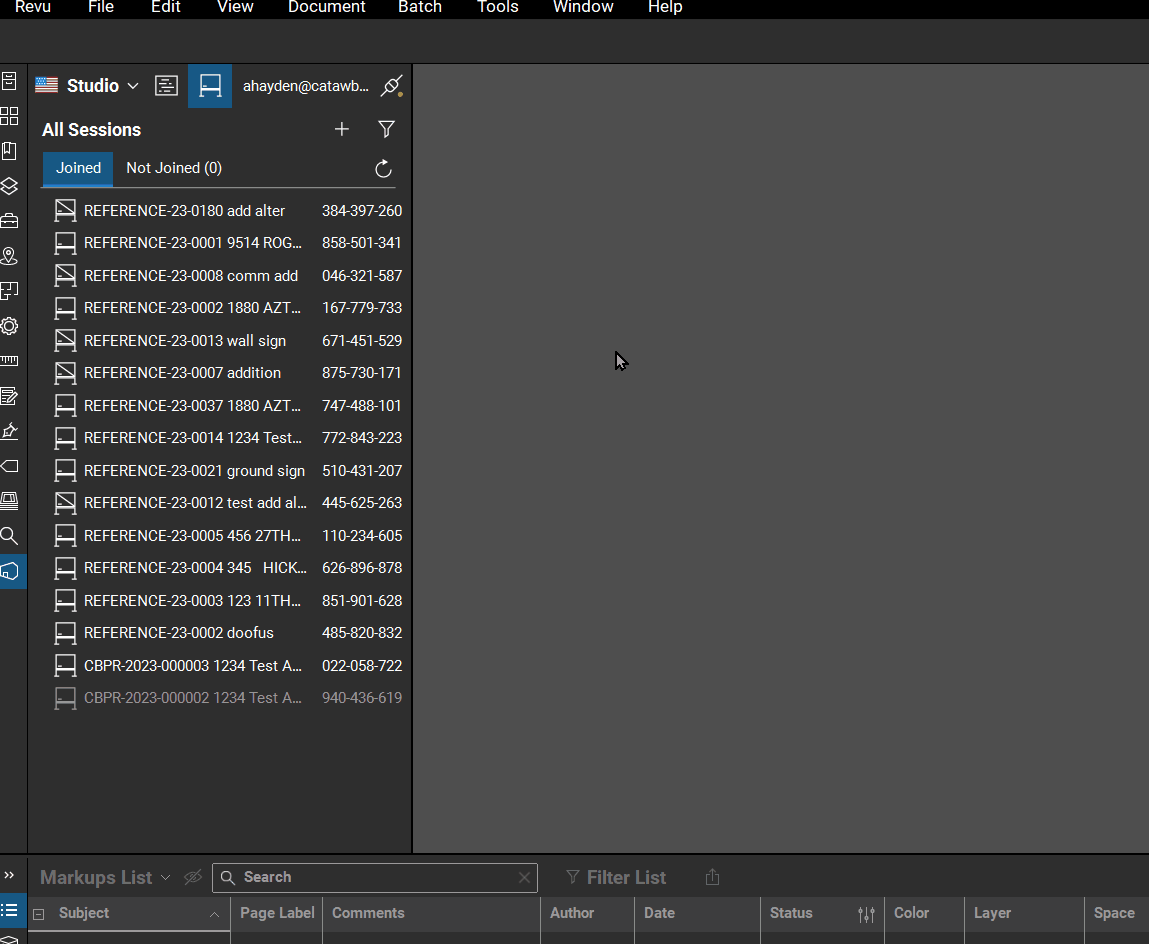Switch to the Not Joined tab
The image size is (1149, 944).
point(174,168)
